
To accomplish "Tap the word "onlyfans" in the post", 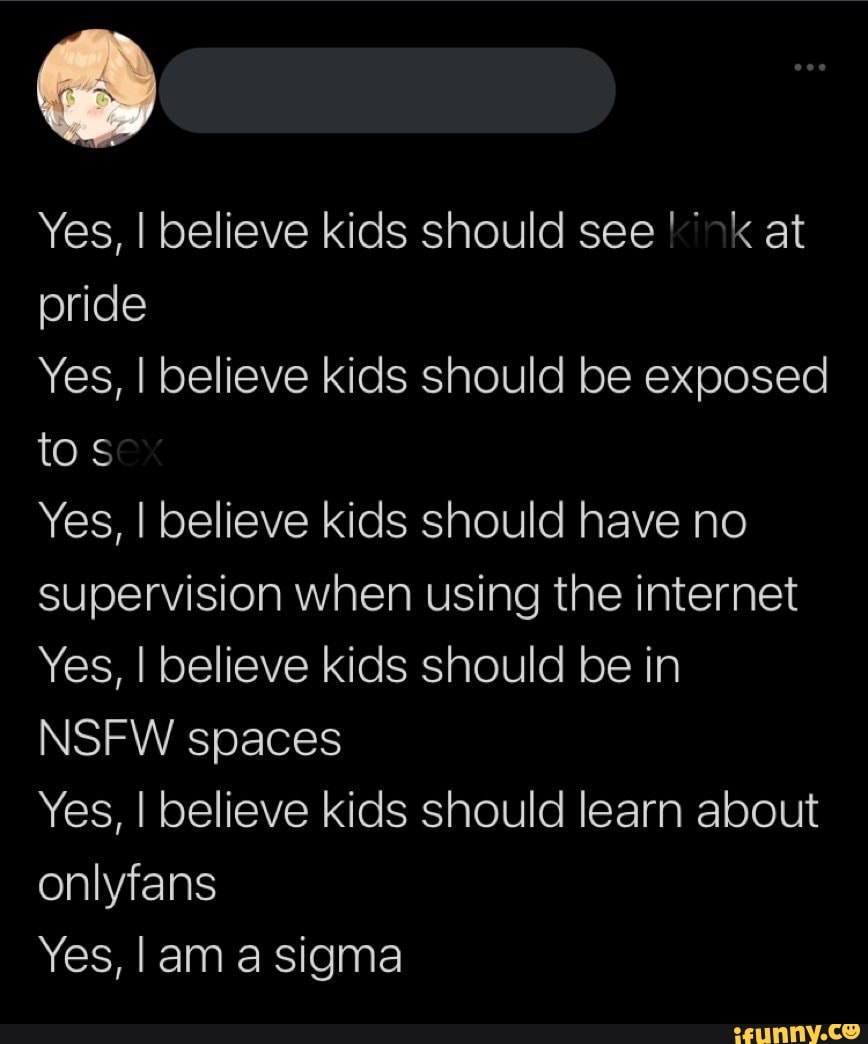I will pyautogui.click(x=127, y=884).
